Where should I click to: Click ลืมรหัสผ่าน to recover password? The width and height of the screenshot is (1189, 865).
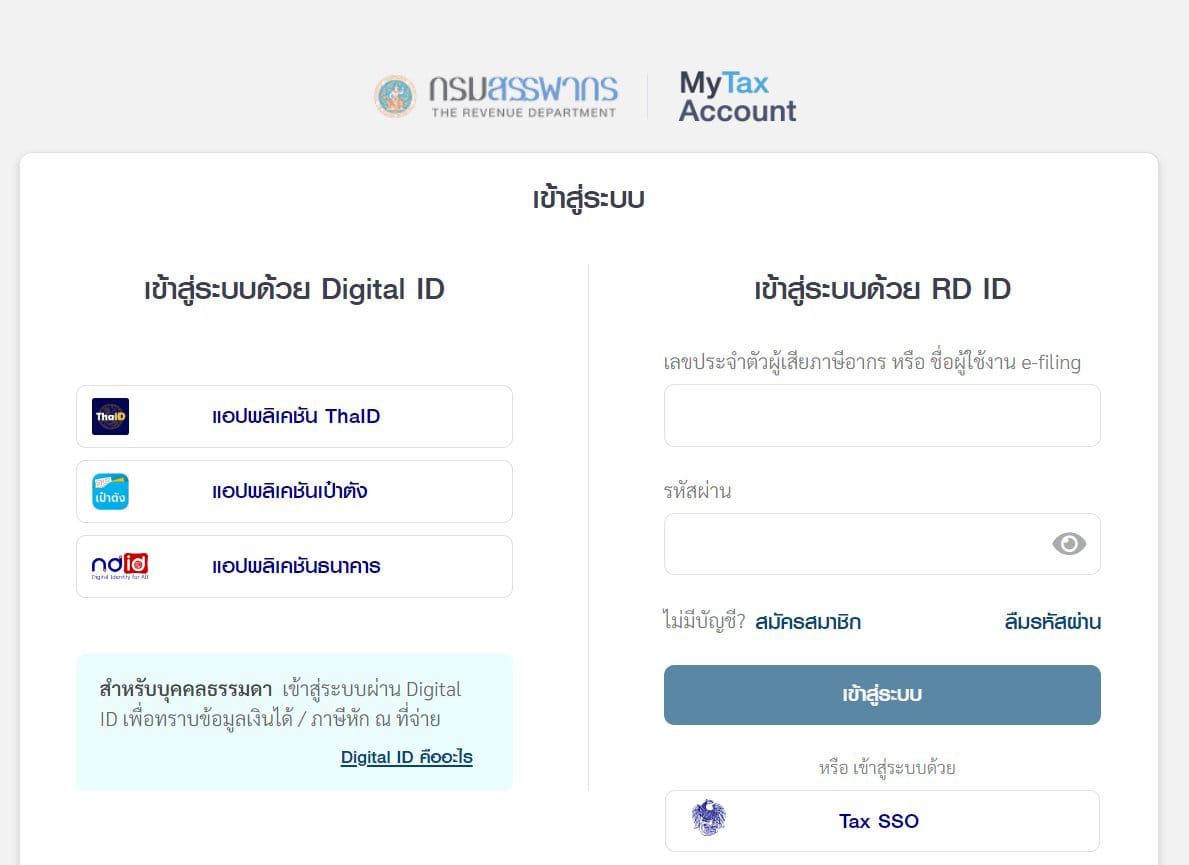1050,622
